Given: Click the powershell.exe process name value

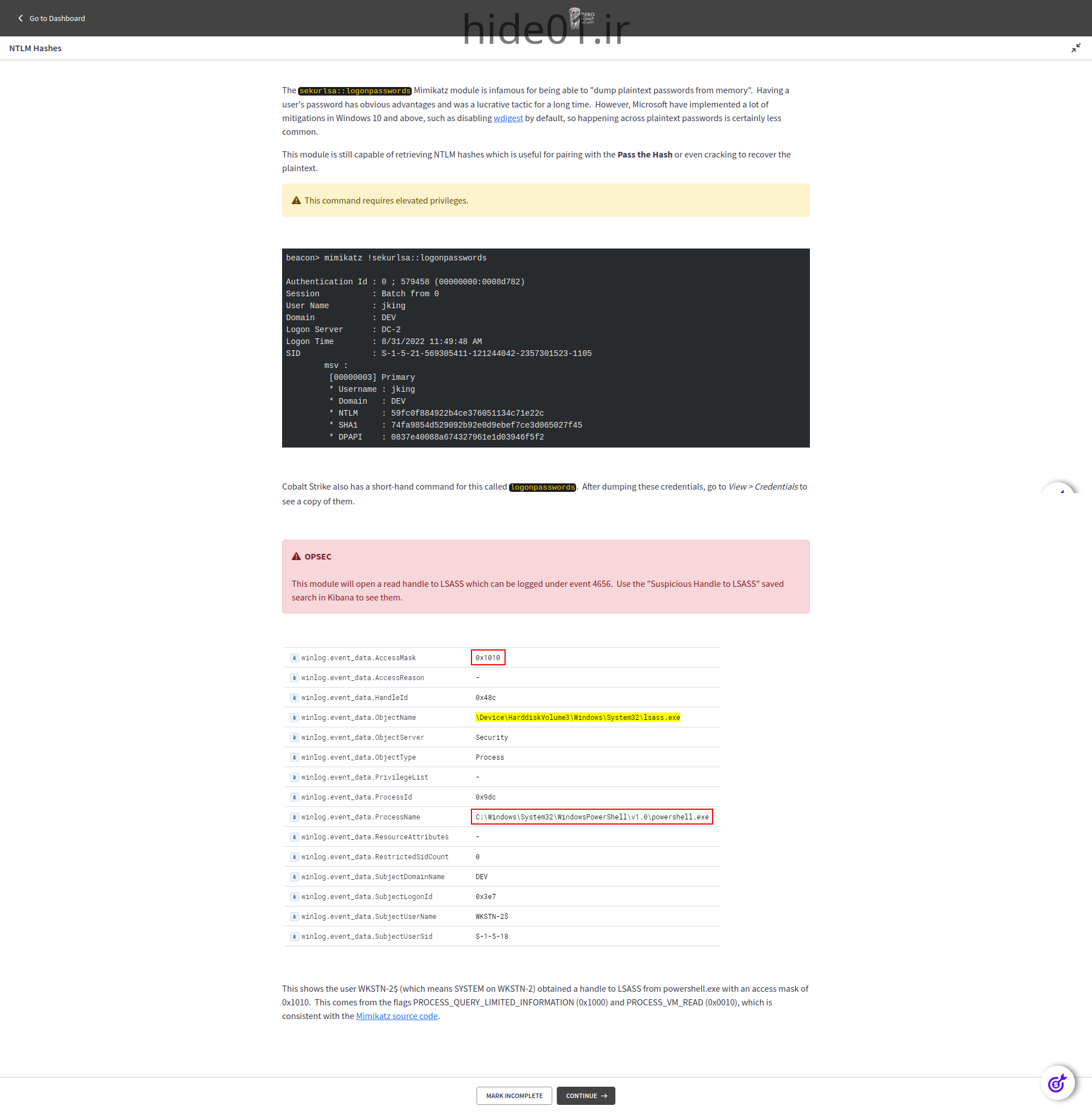Looking at the screenshot, I should coord(592,817).
